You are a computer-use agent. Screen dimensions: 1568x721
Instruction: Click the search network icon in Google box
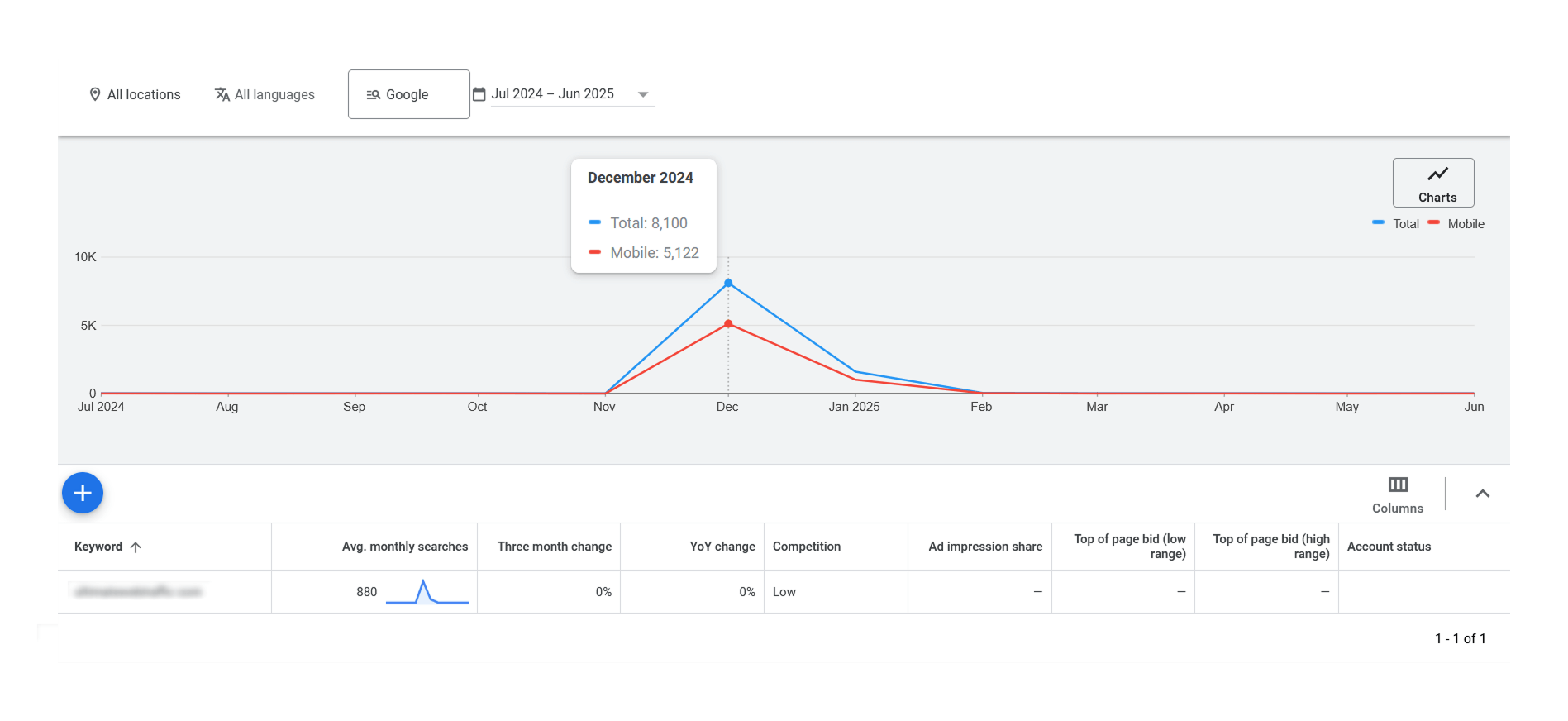[374, 95]
